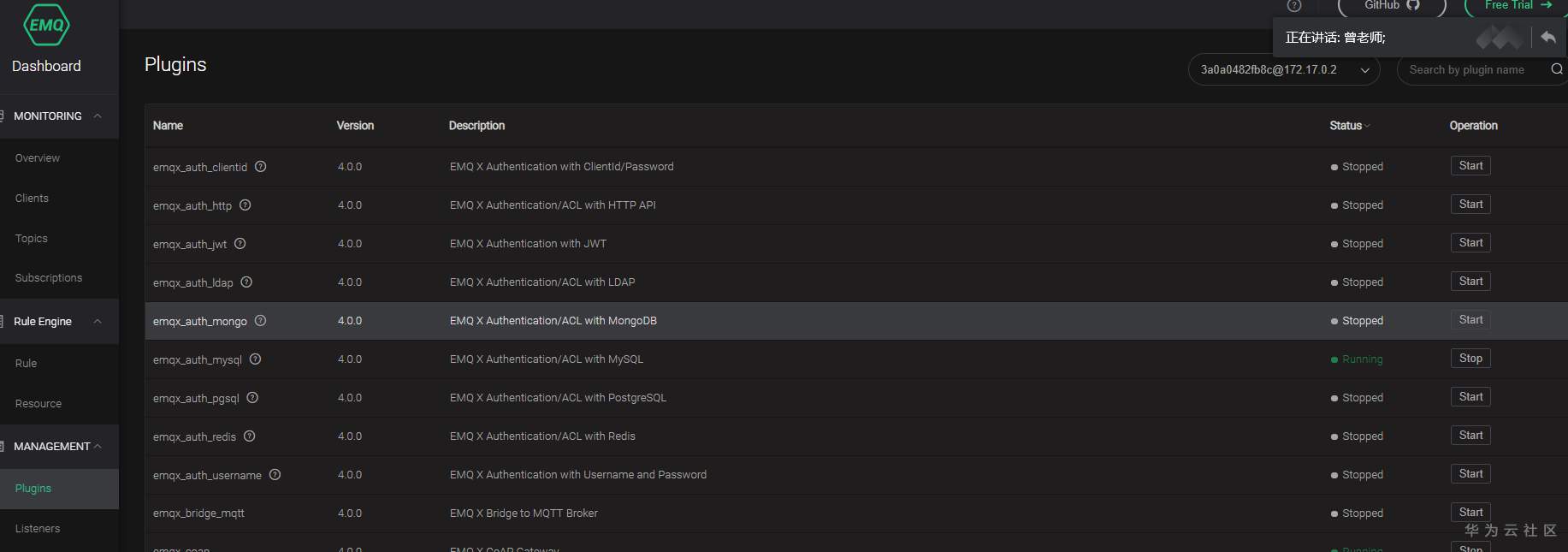Click Stopped status of emqx_auth_username

click(x=1357, y=475)
